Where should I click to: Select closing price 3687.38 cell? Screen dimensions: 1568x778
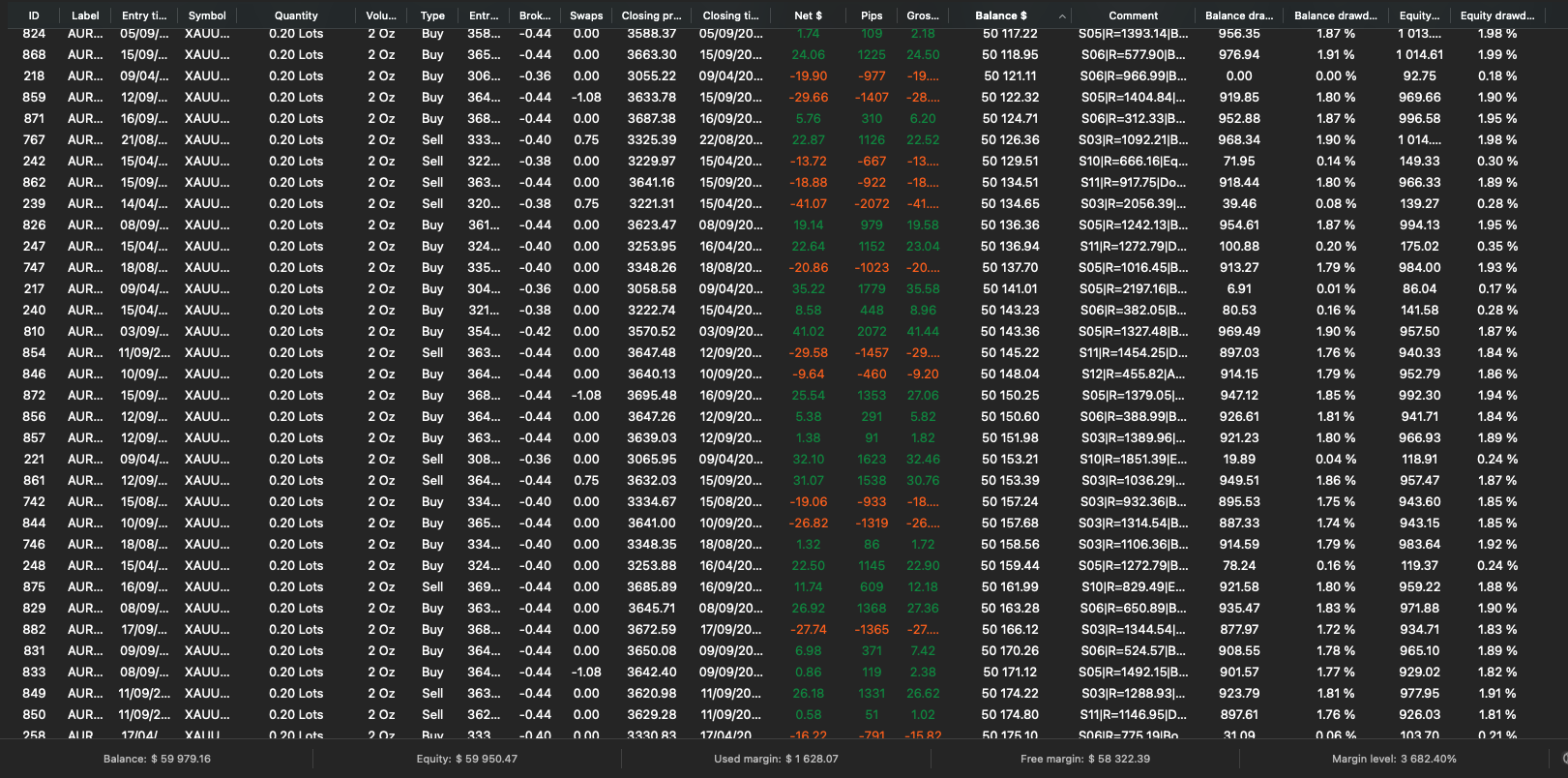coord(651,119)
